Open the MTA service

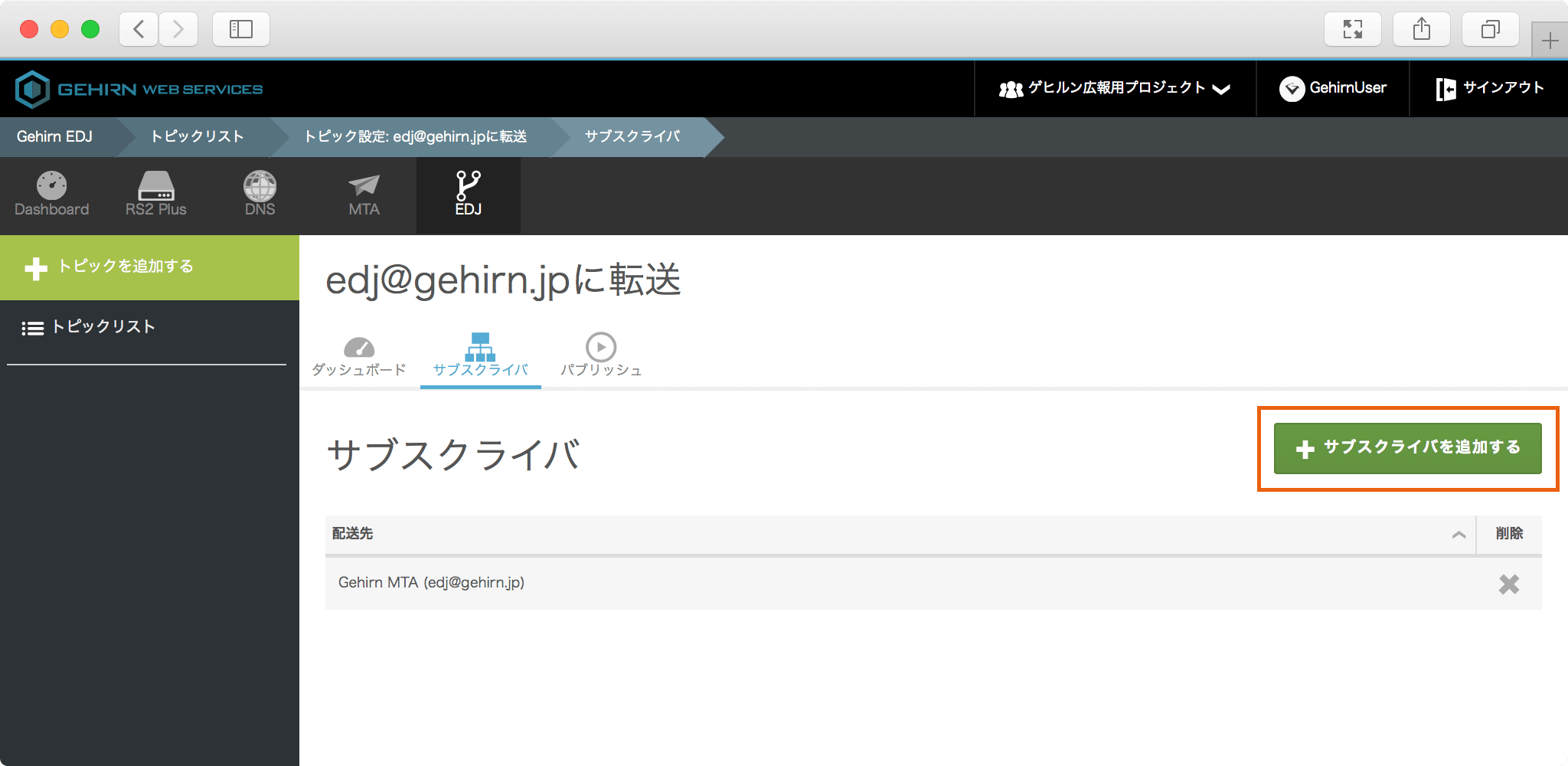364,195
